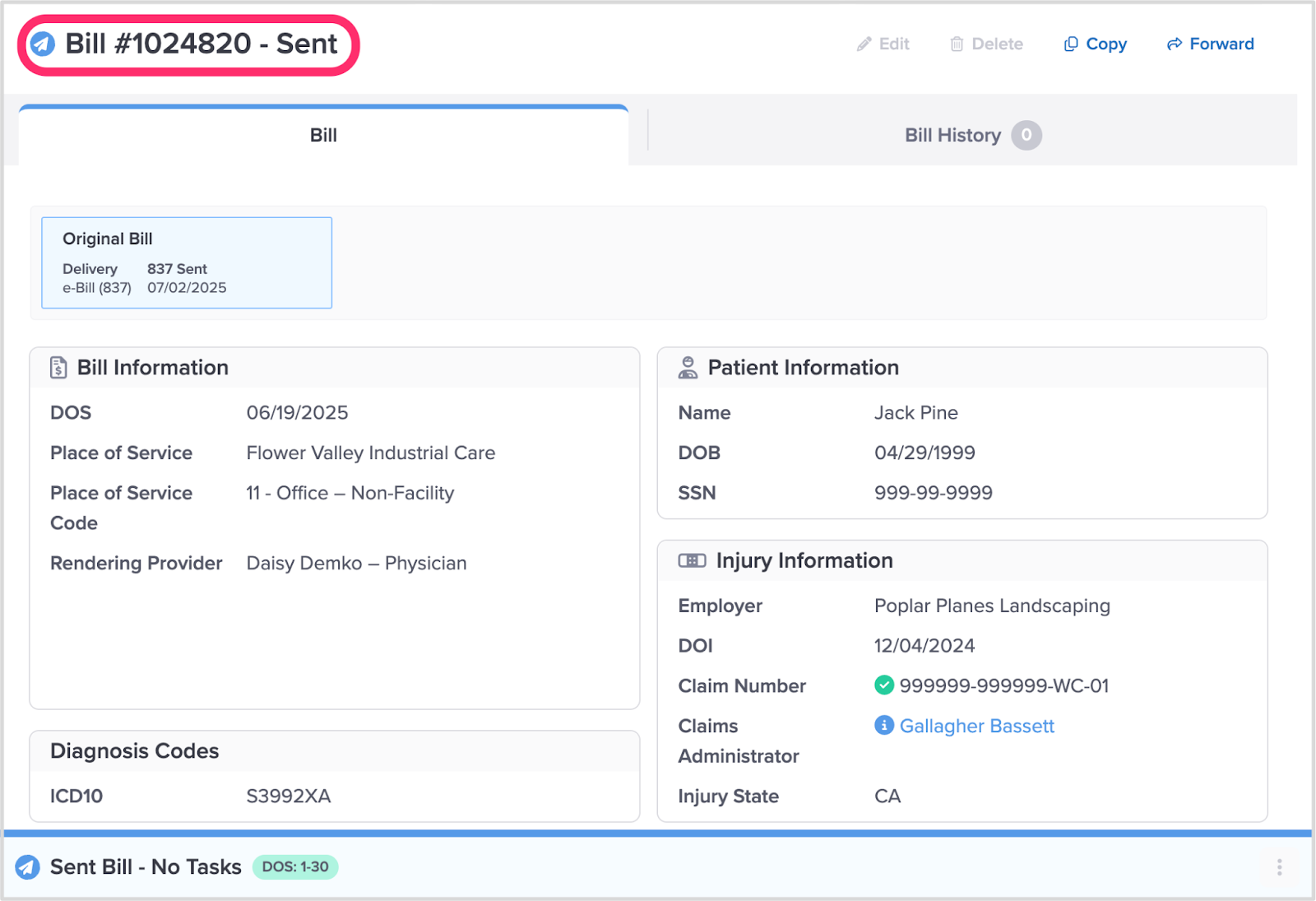The height and width of the screenshot is (901, 1316).
Task: Open the Bill History tab
Action: point(952,136)
